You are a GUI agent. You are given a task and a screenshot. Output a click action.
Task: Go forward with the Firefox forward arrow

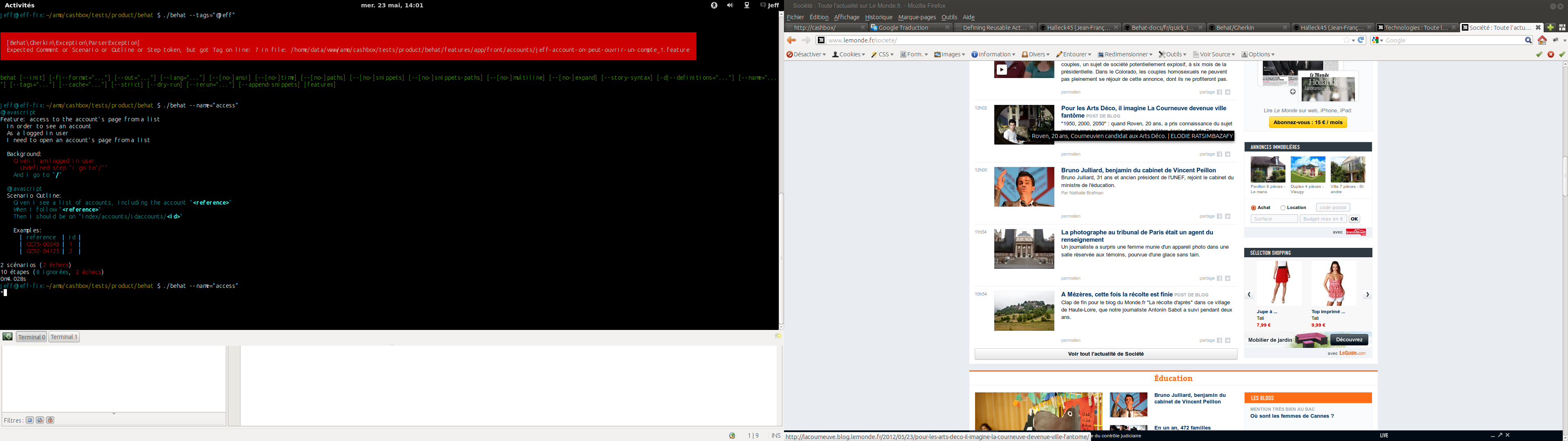point(806,40)
